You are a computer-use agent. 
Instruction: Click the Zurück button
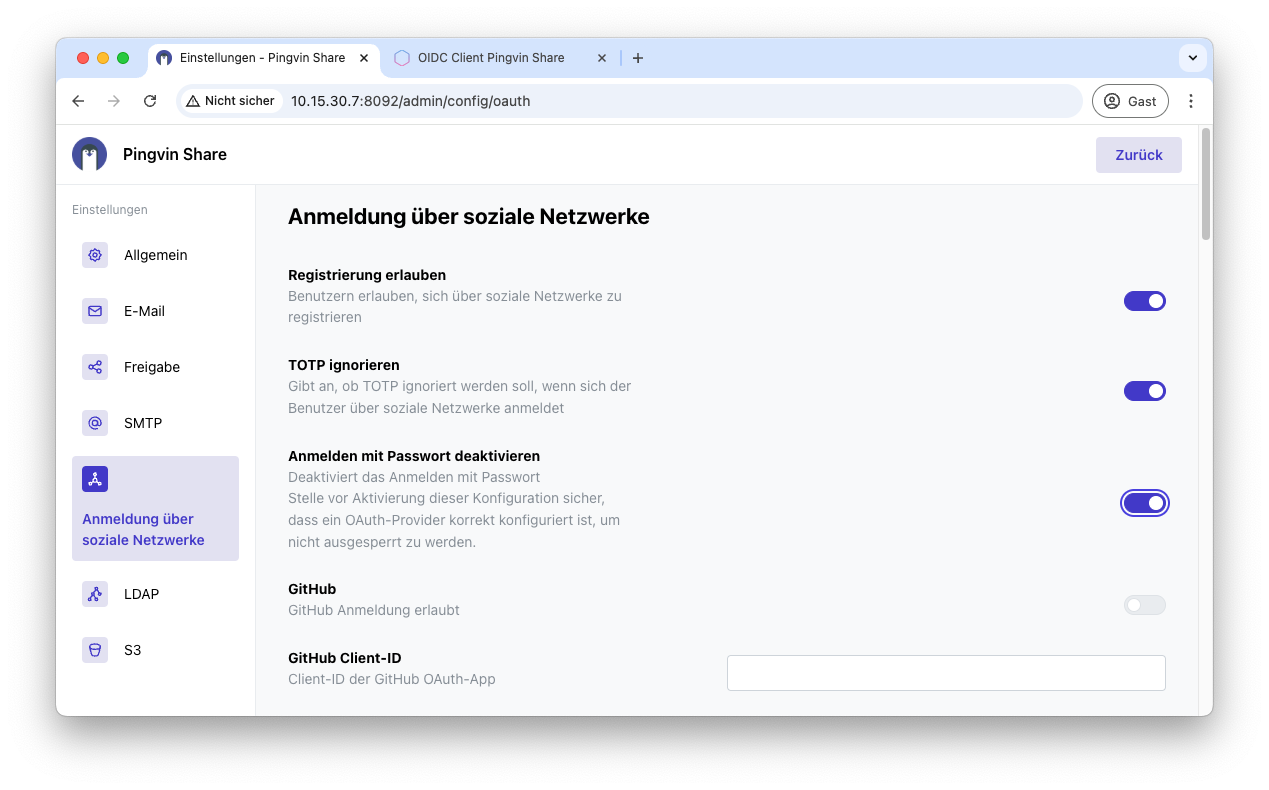coord(1138,155)
